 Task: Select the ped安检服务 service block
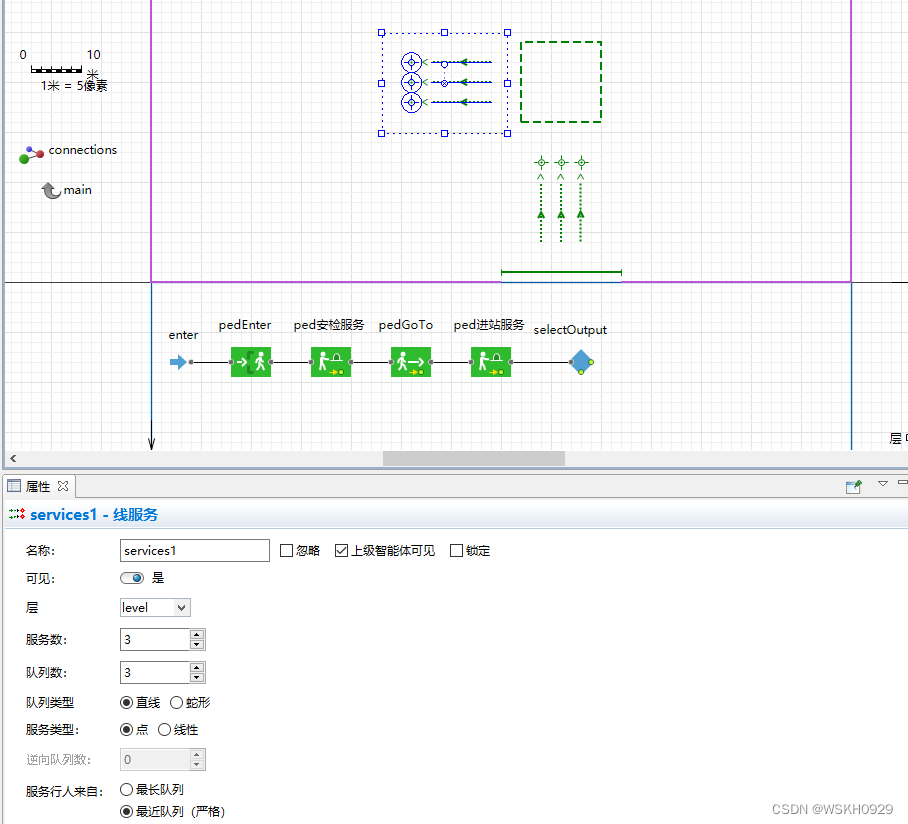pyautogui.click(x=331, y=362)
